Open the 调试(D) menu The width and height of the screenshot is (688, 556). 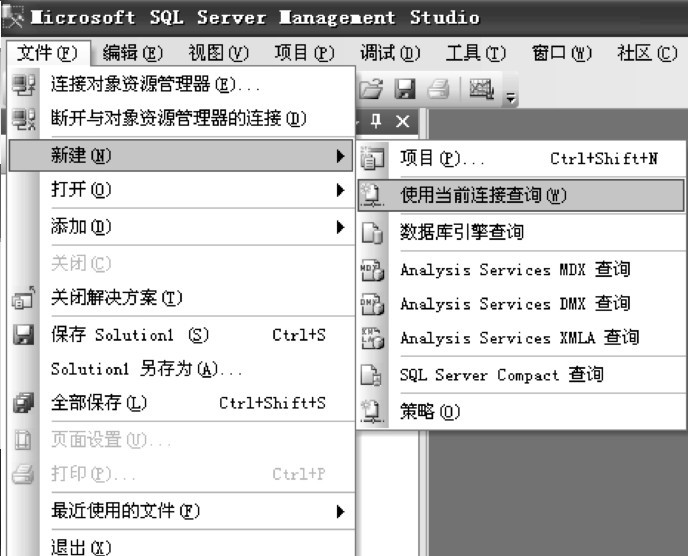pos(390,54)
